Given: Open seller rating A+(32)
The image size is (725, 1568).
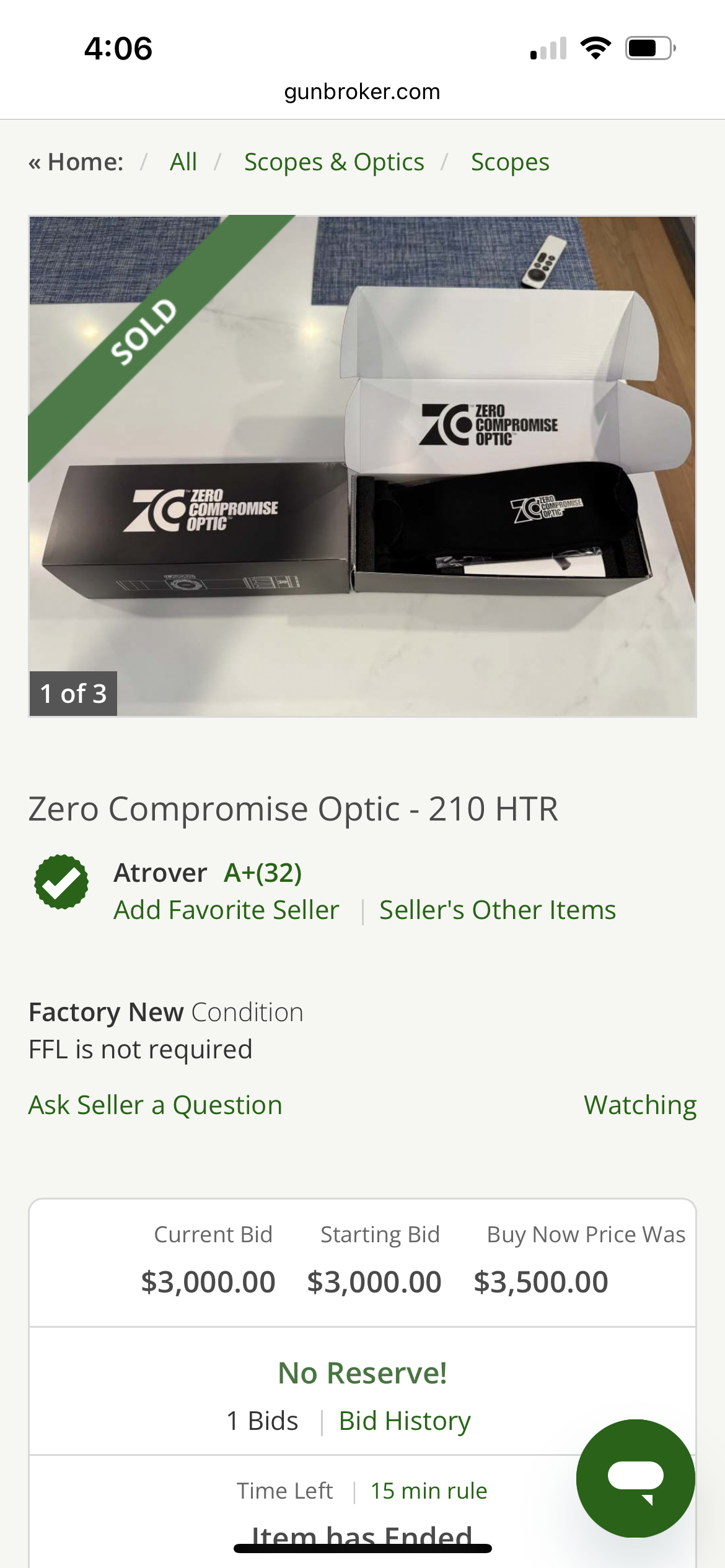Looking at the screenshot, I should pos(263,873).
